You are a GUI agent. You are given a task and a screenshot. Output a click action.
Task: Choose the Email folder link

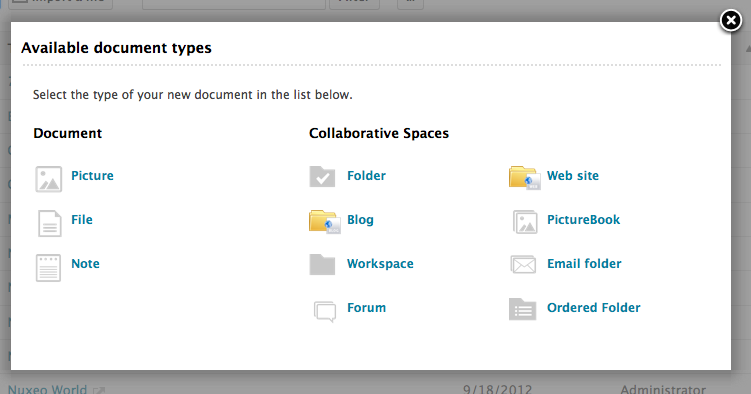coord(584,264)
